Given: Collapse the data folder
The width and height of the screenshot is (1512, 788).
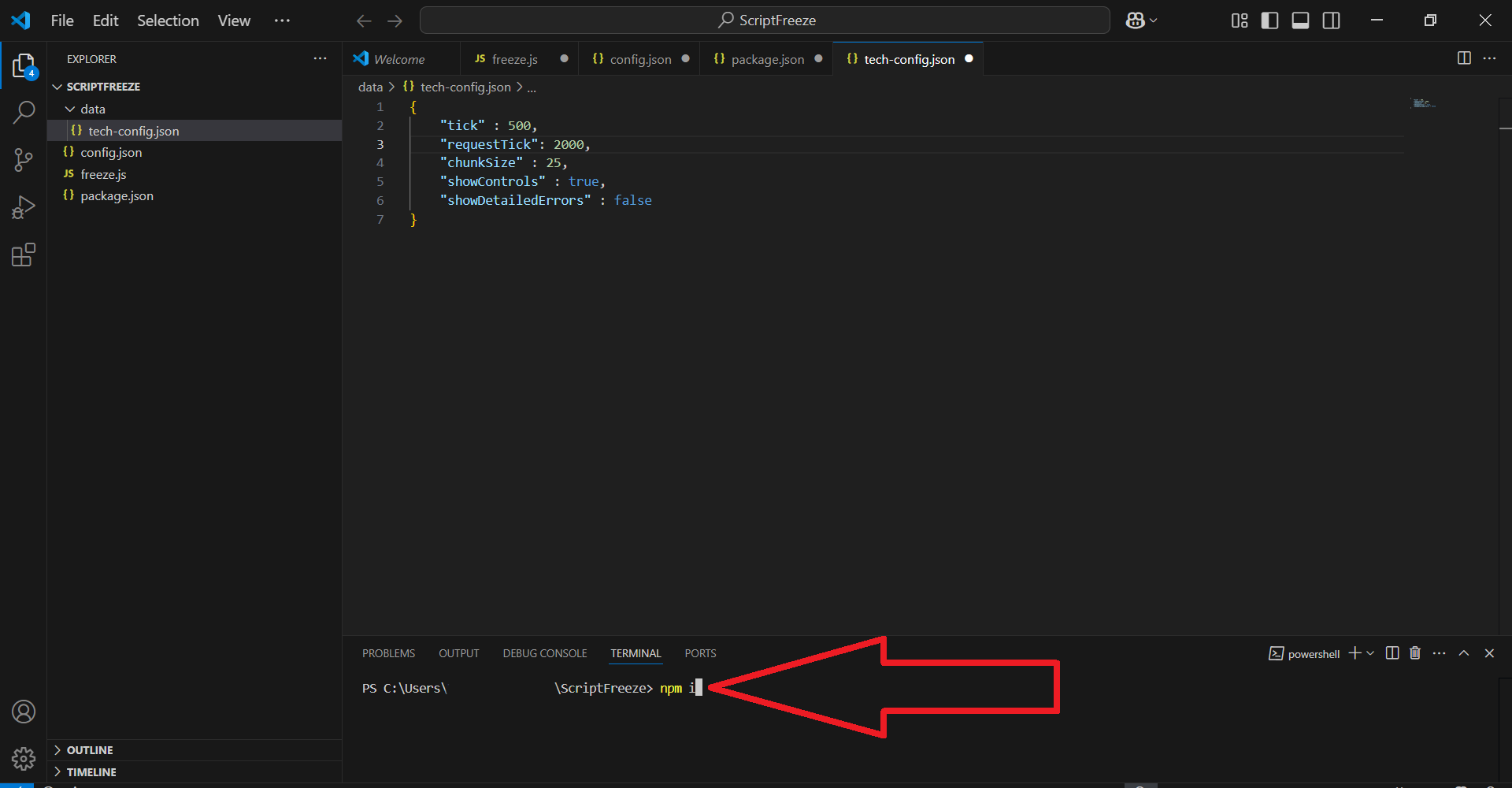Looking at the screenshot, I should pos(70,109).
